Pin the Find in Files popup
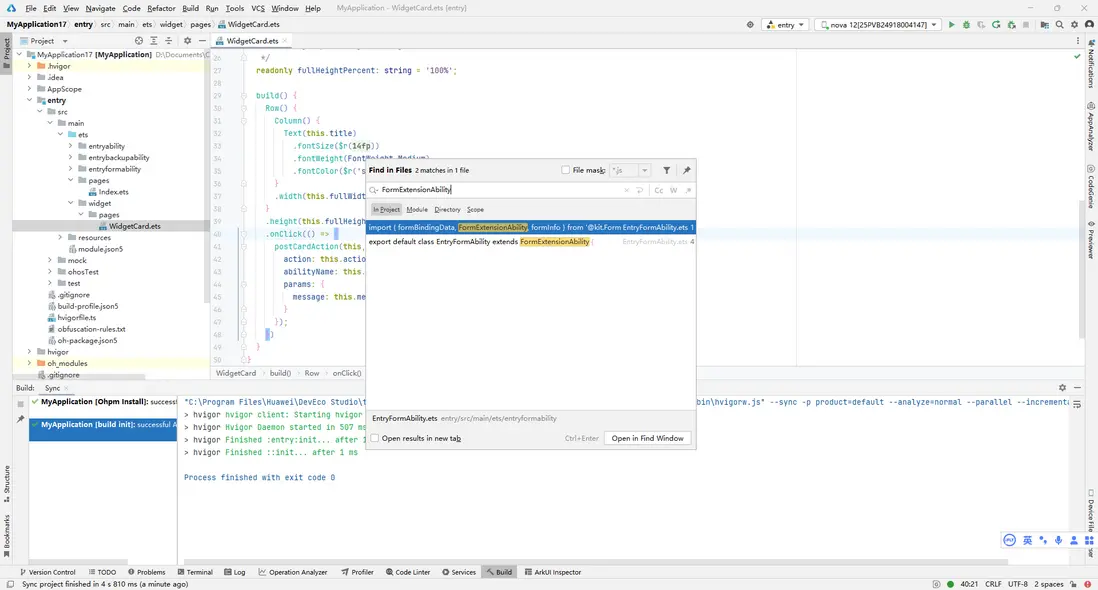This screenshot has height=590, width=1098. 686,171
